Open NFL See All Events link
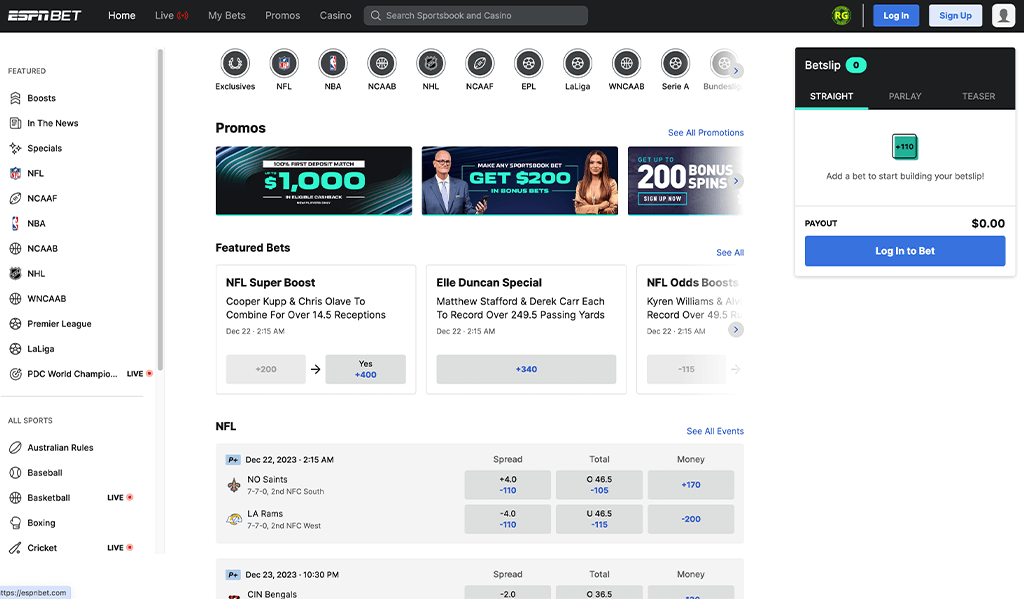Image resolution: width=1024 pixels, height=600 pixels. (714, 432)
